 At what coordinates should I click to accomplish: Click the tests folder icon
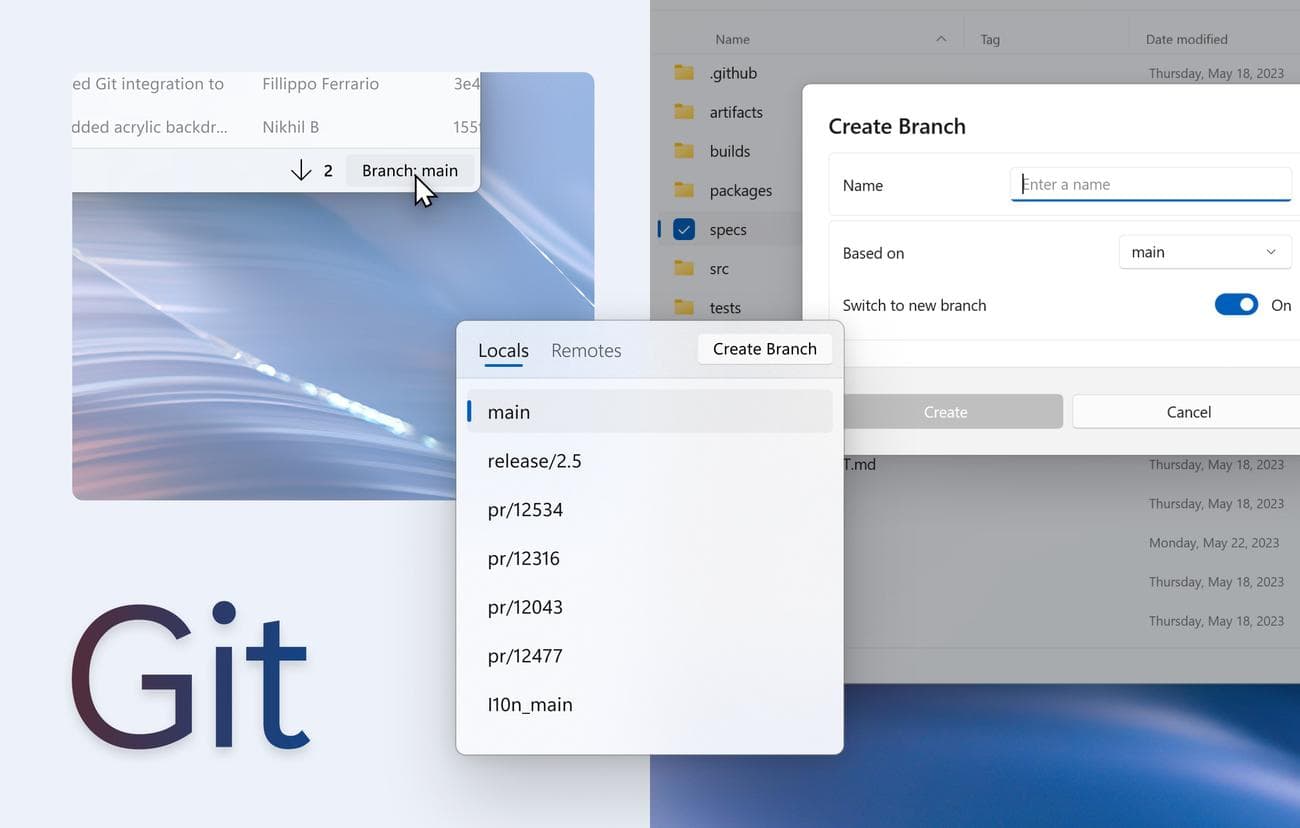point(684,307)
